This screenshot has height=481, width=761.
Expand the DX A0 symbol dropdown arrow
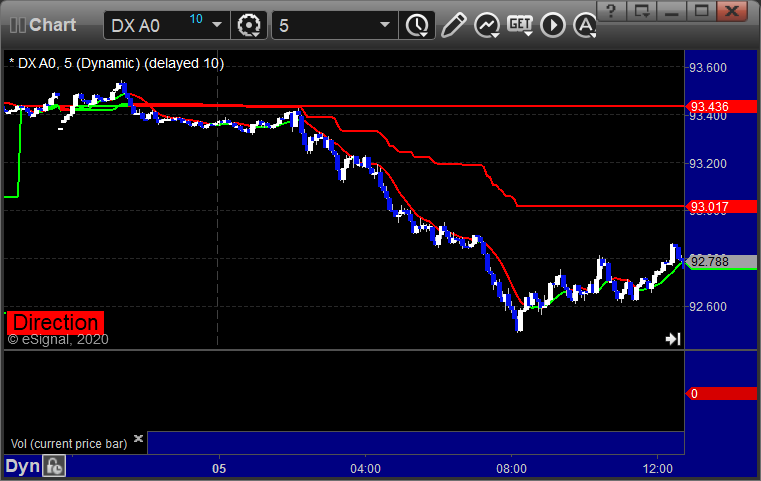pyautogui.click(x=217, y=25)
